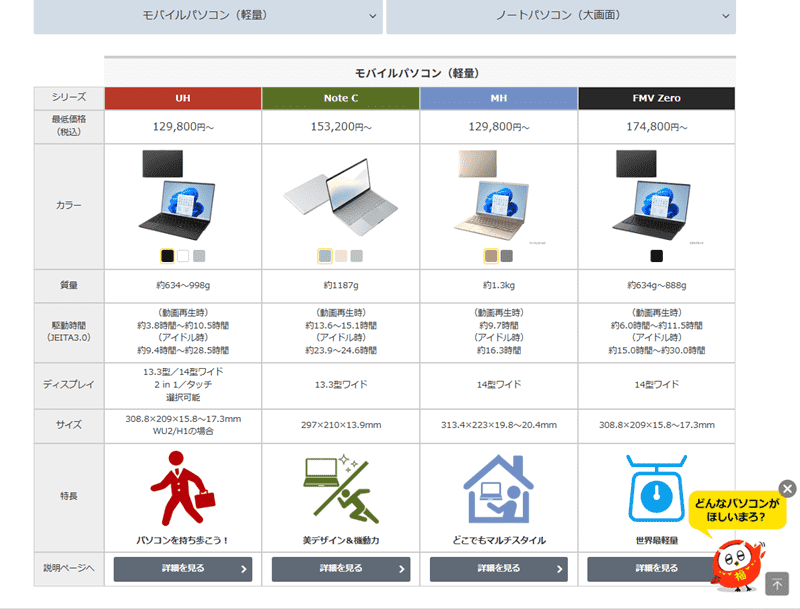The image size is (800, 610).
Task: Open the FMV Zero series header
Action: pos(657,98)
